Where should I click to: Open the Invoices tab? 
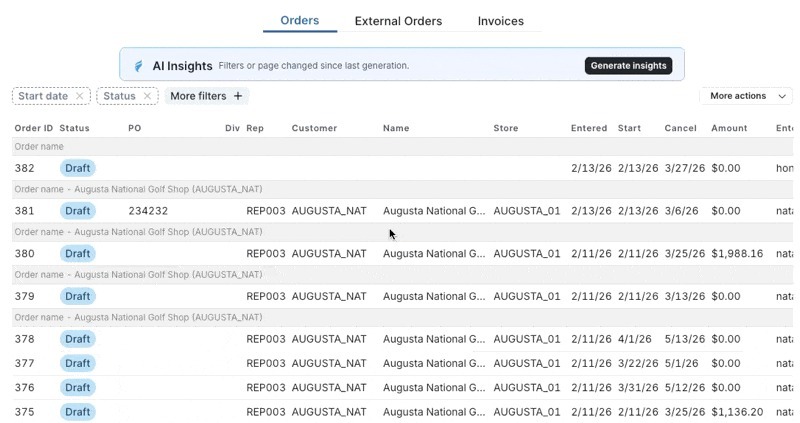(500, 21)
